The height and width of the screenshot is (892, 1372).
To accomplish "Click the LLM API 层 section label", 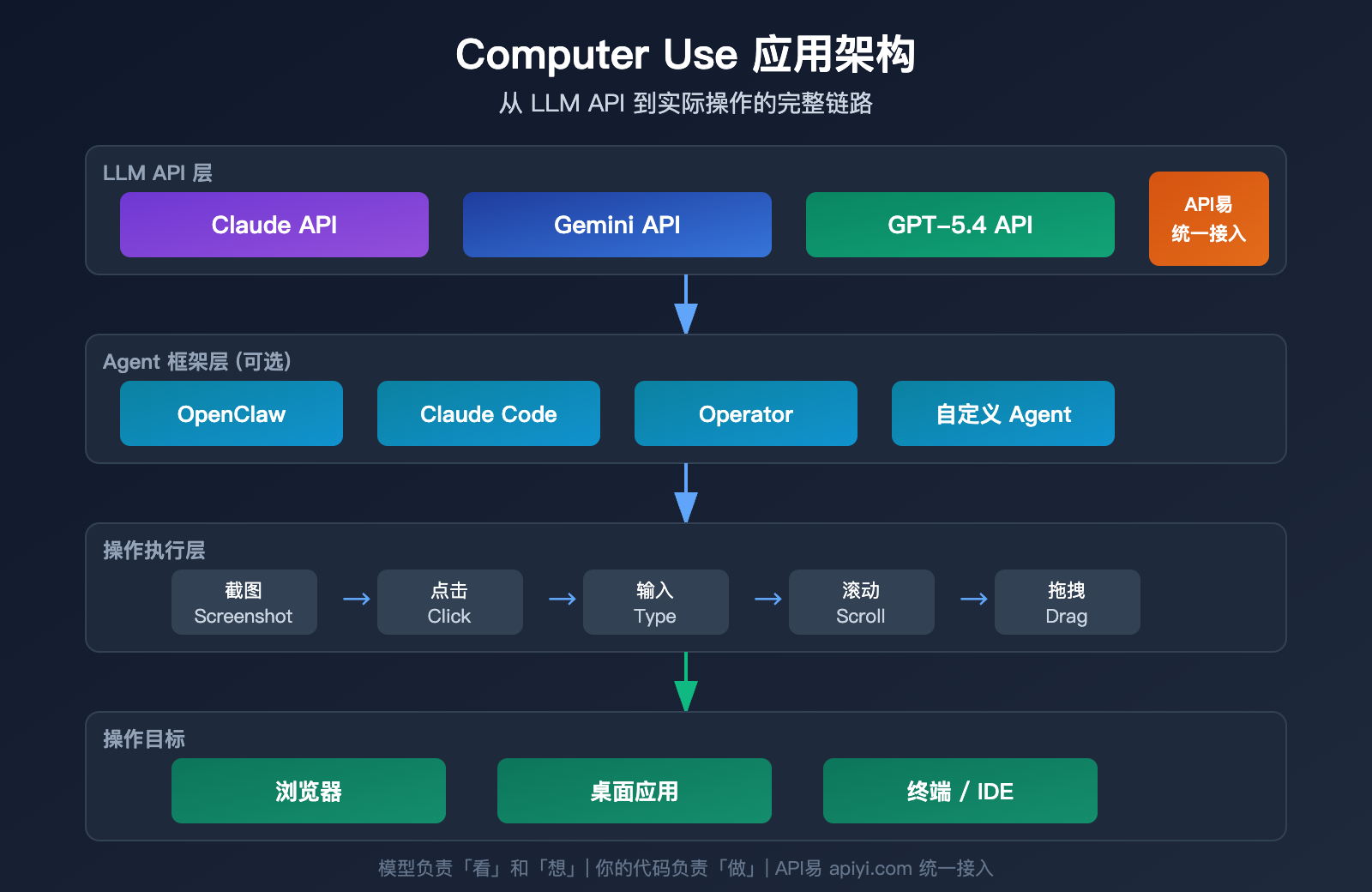I will (x=157, y=172).
